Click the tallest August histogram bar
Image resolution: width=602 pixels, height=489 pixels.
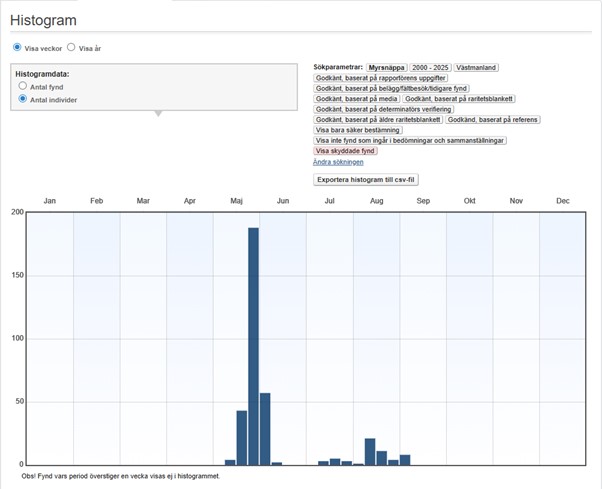370,451
